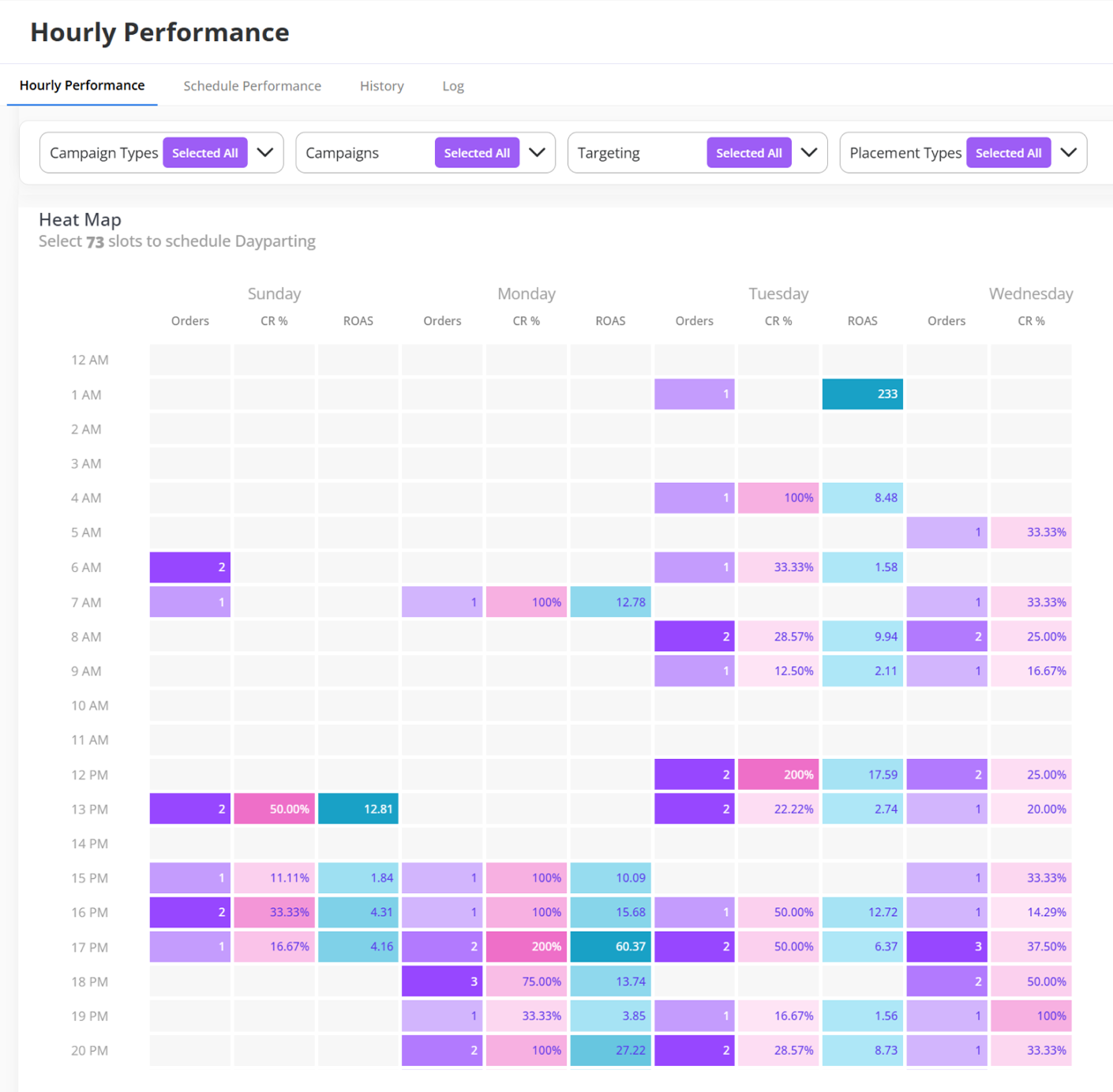Select the Hourly Performance tab
The width and height of the screenshot is (1113, 1092).
tap(82, 85)
